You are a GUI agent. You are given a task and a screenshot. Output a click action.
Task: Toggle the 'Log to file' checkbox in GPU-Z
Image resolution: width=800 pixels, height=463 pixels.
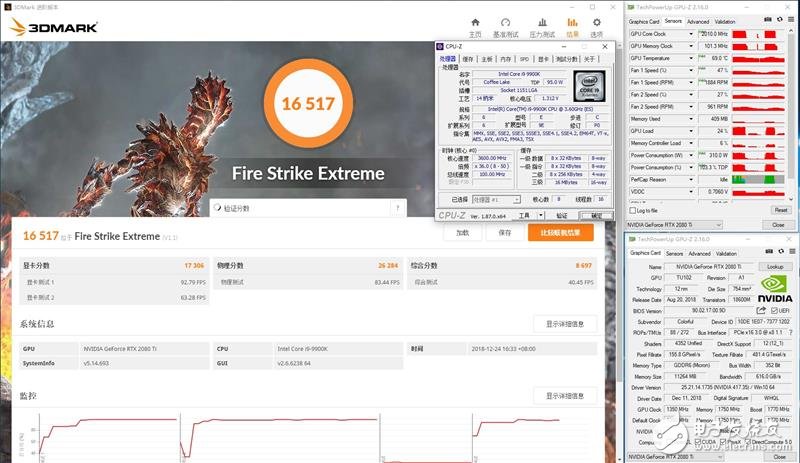point(633,210)
